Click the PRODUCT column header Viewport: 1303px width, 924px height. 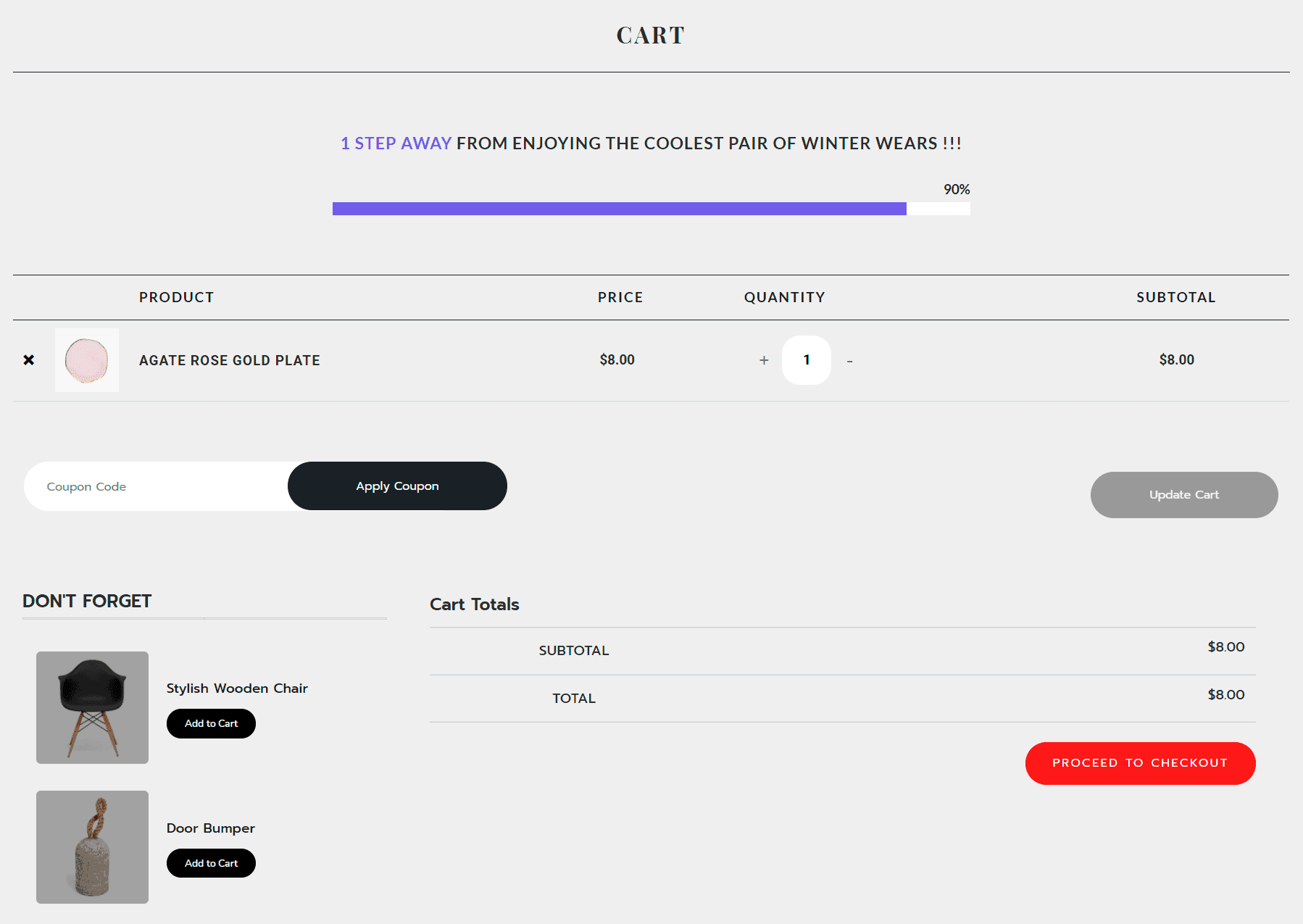point(176,296)
